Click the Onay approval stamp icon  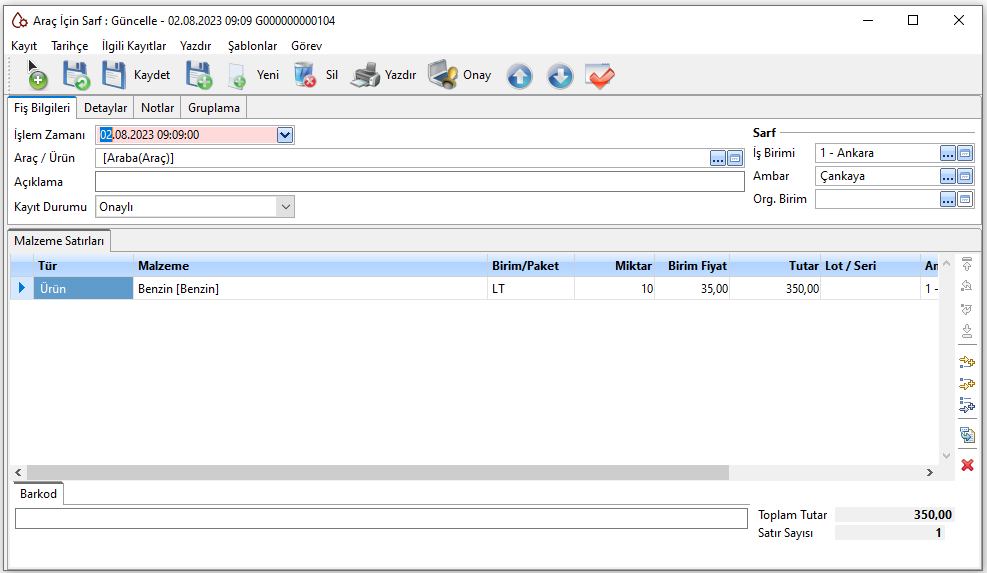click(444, 75)
